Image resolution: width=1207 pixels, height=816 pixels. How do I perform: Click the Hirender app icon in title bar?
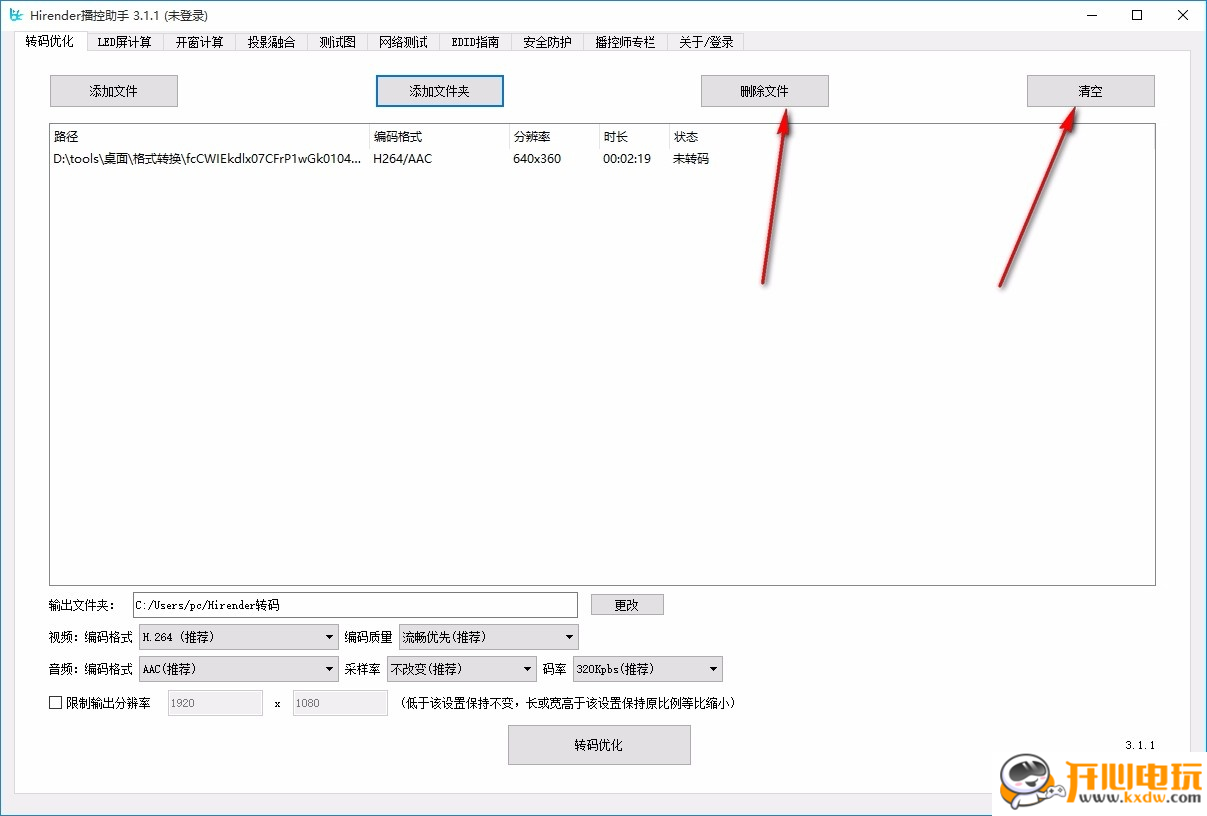click(15, 15)
